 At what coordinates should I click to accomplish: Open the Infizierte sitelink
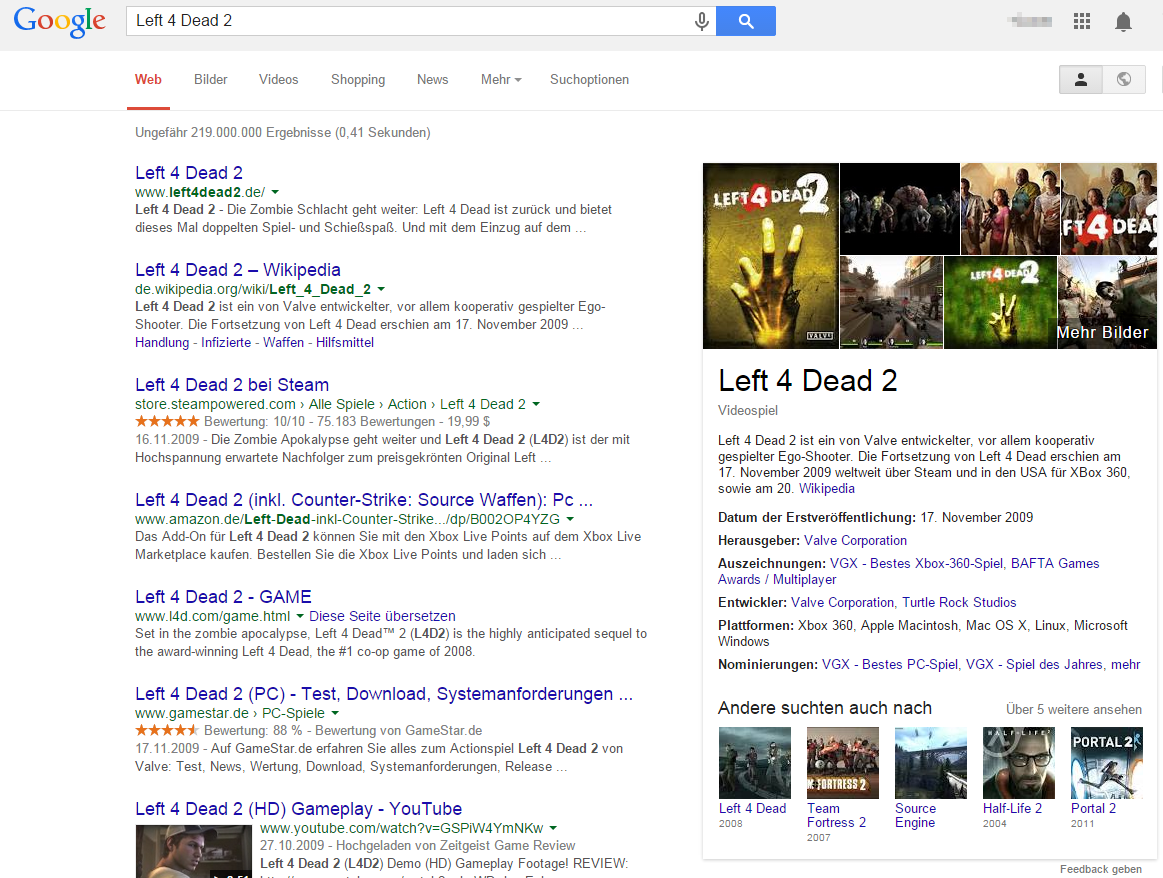(226, 343)
